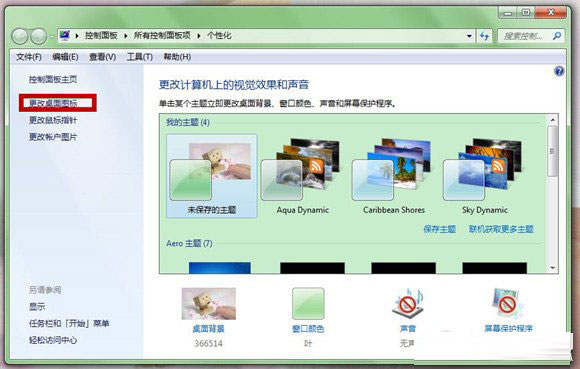Viewport: 580px width, 369px height.
Task: Open the blue Help question mark icon
Action: [x=559, y=71]
